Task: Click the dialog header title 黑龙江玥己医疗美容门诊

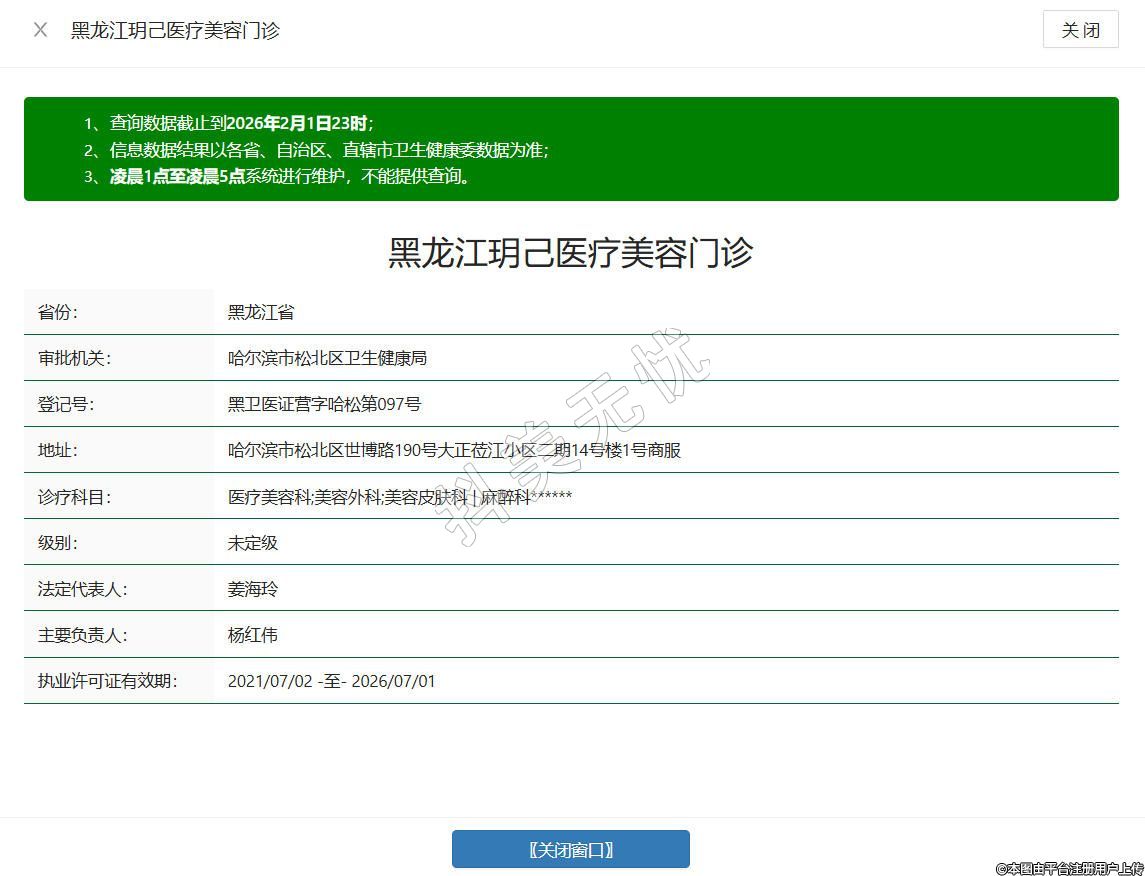Action: tap(175, 30)
